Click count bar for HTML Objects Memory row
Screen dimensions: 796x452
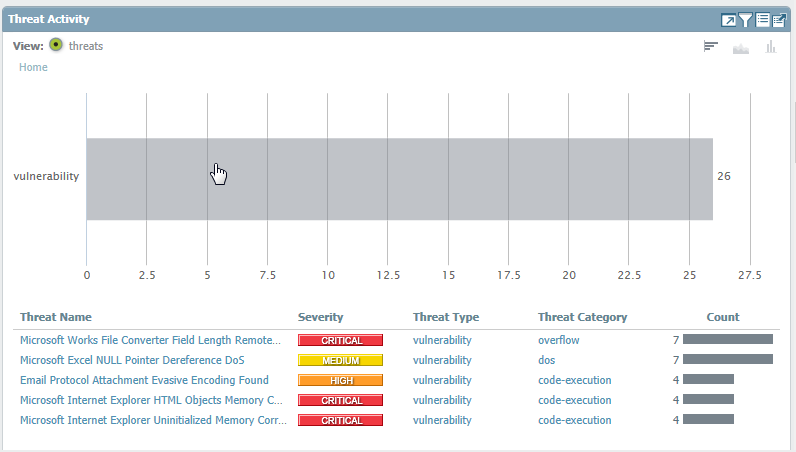pos(708,399)
